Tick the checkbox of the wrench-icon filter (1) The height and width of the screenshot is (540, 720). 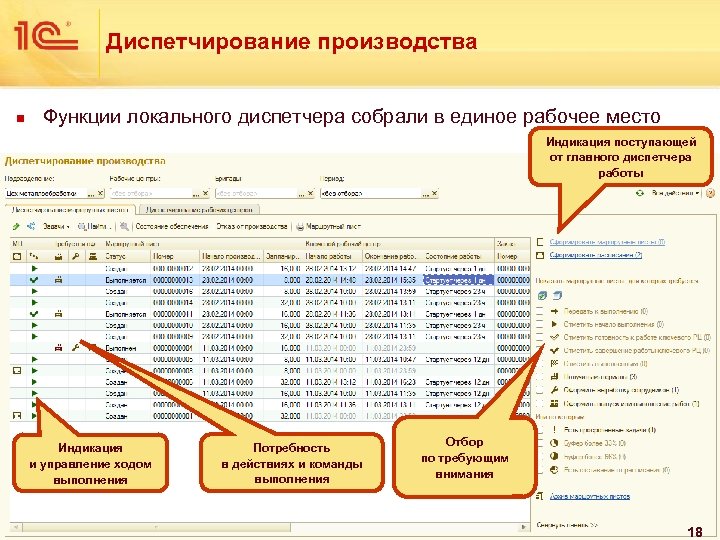pos(540,390)
